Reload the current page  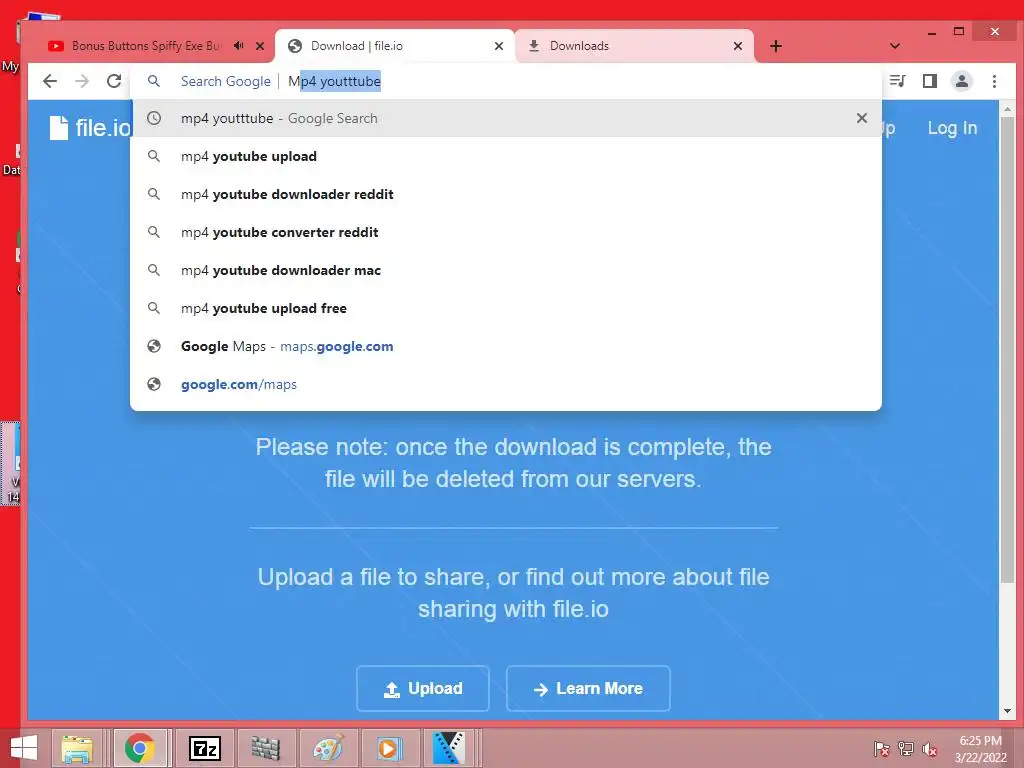(x=114, y=81)
